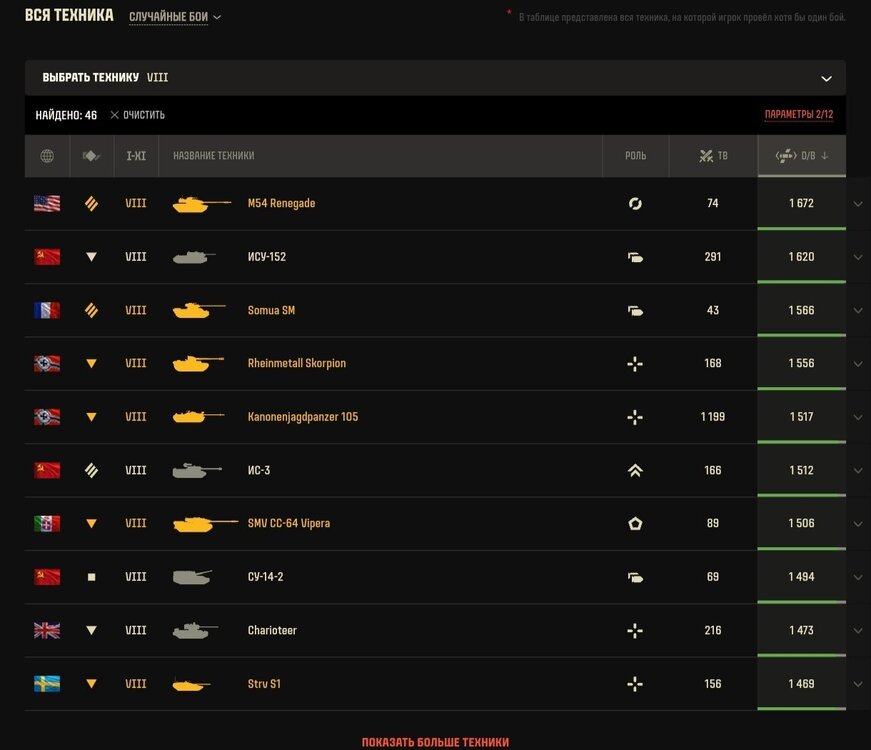
Task: Sort by battles count ТВ column
Action: coord(713,156)
